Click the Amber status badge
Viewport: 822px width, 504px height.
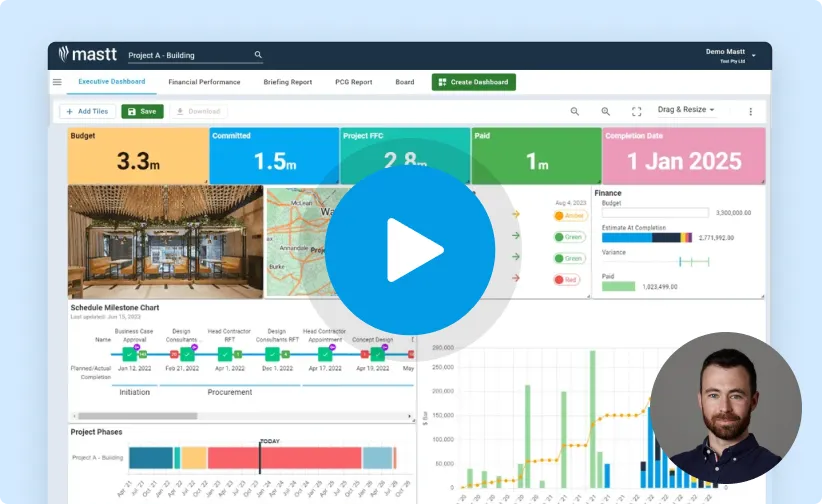(x=570, y=216)
